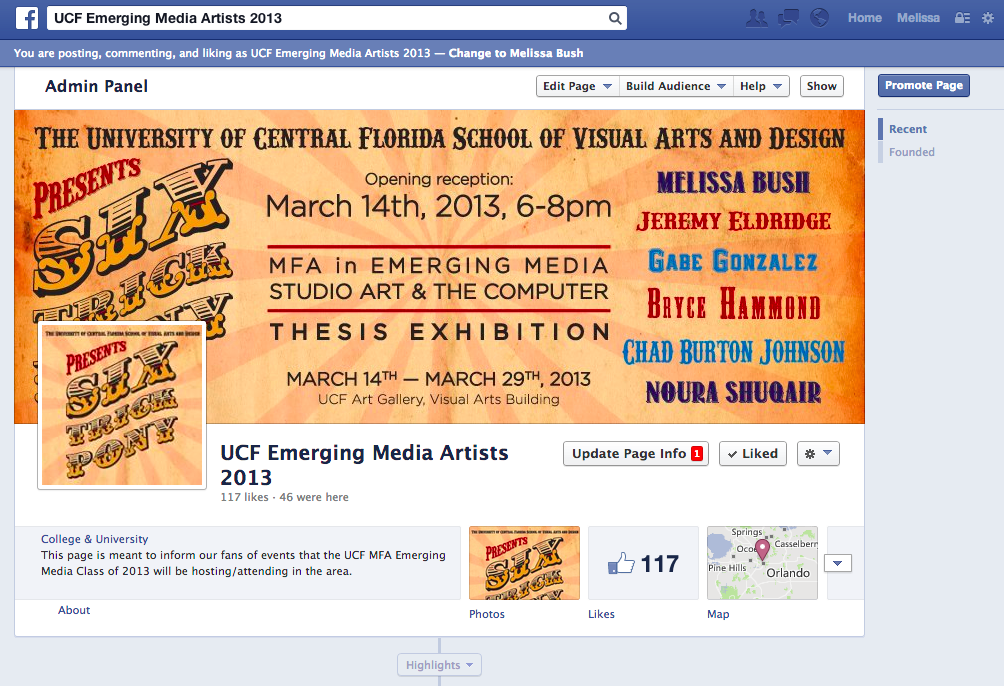Open the Edit Page dropdown

click(x=578, y=86)
